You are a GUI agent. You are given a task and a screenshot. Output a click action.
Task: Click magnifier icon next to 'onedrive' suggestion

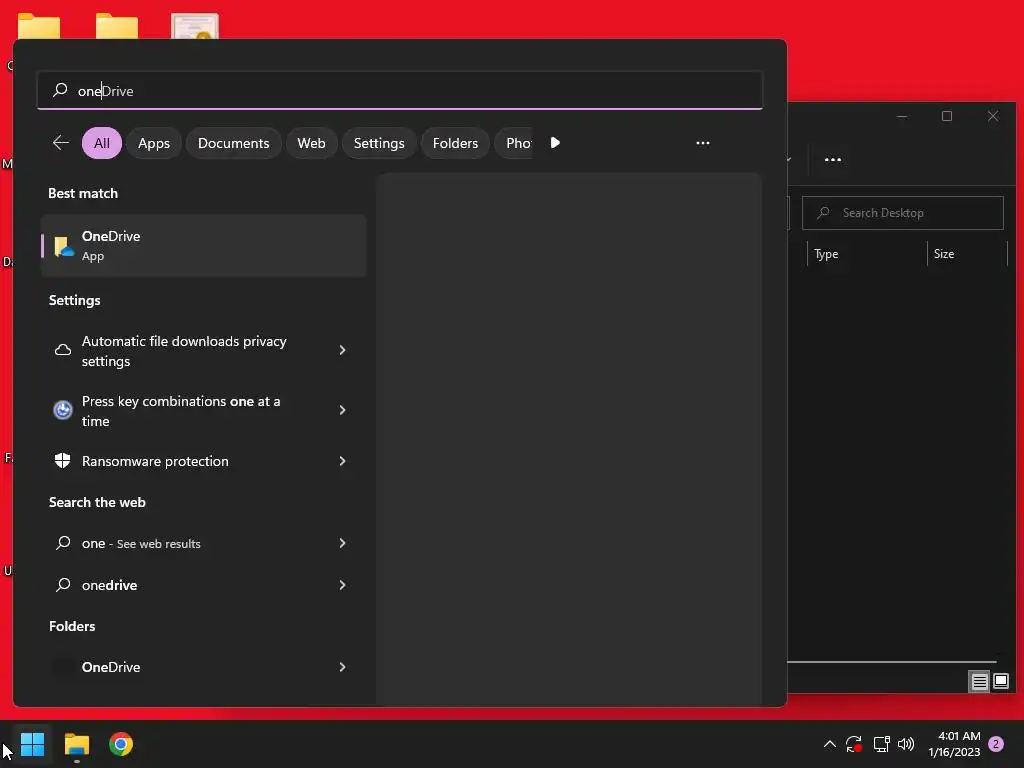pyautogui.click(x=63, y=584)
